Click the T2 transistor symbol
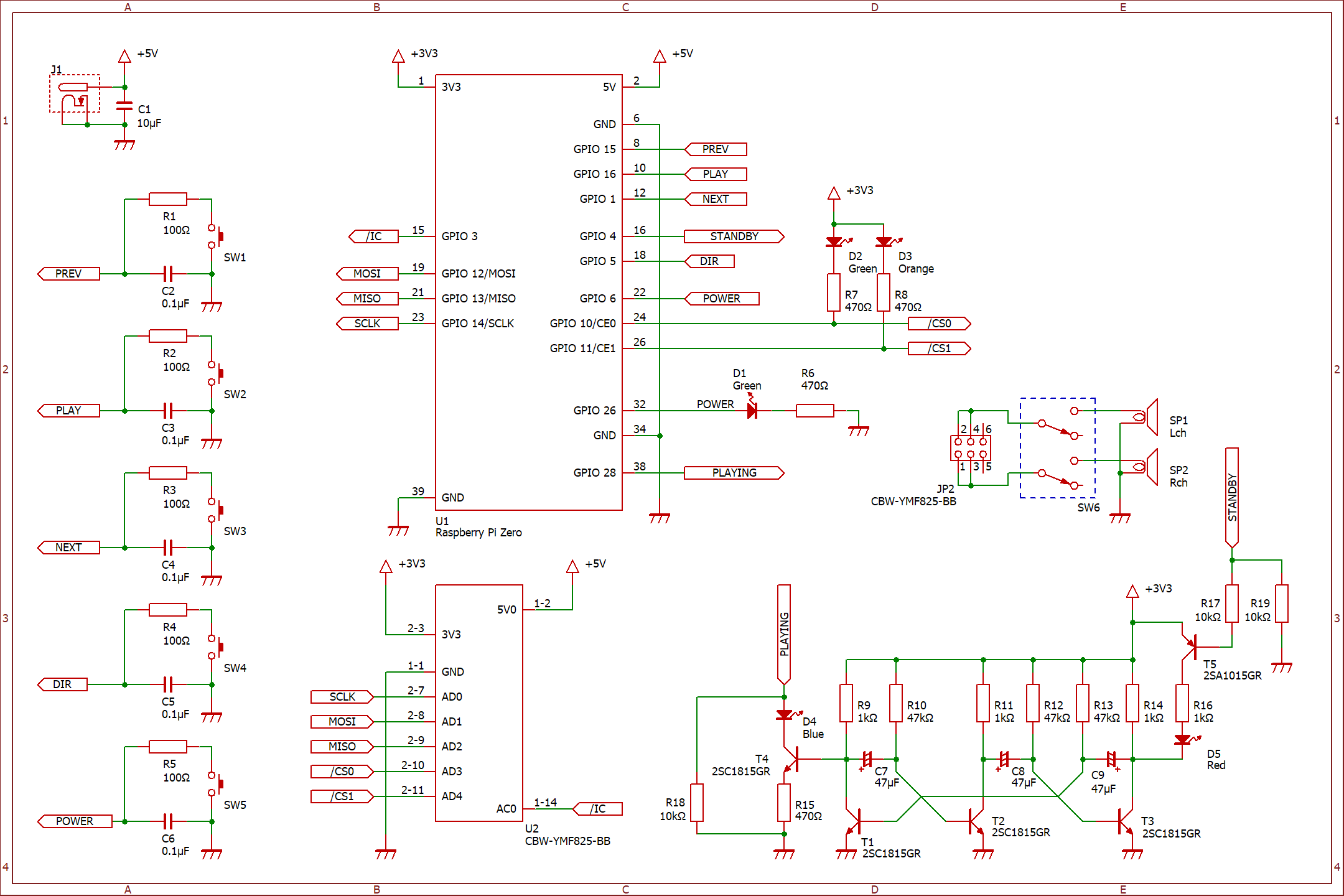The width and height of the screenshot is (1344, 896). [976, 821]
